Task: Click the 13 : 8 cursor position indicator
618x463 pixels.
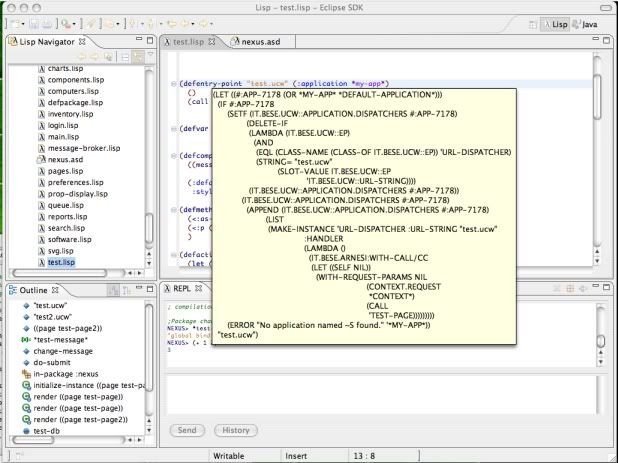Action: tap(364, 456)
